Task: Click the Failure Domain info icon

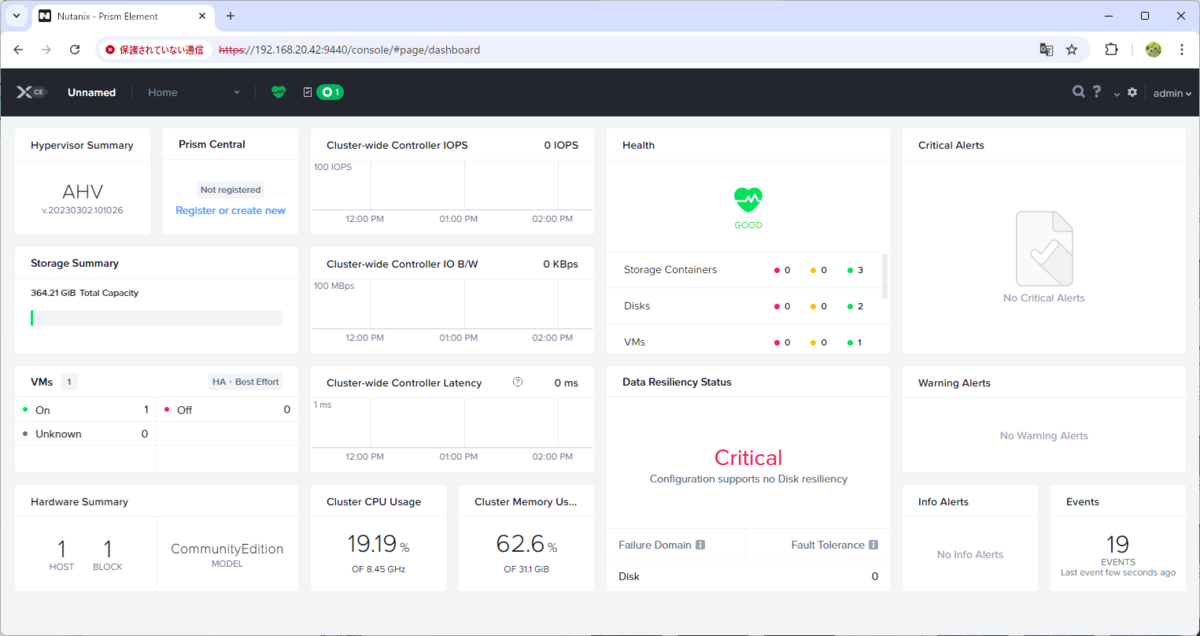Action: (x=700, y=545)
